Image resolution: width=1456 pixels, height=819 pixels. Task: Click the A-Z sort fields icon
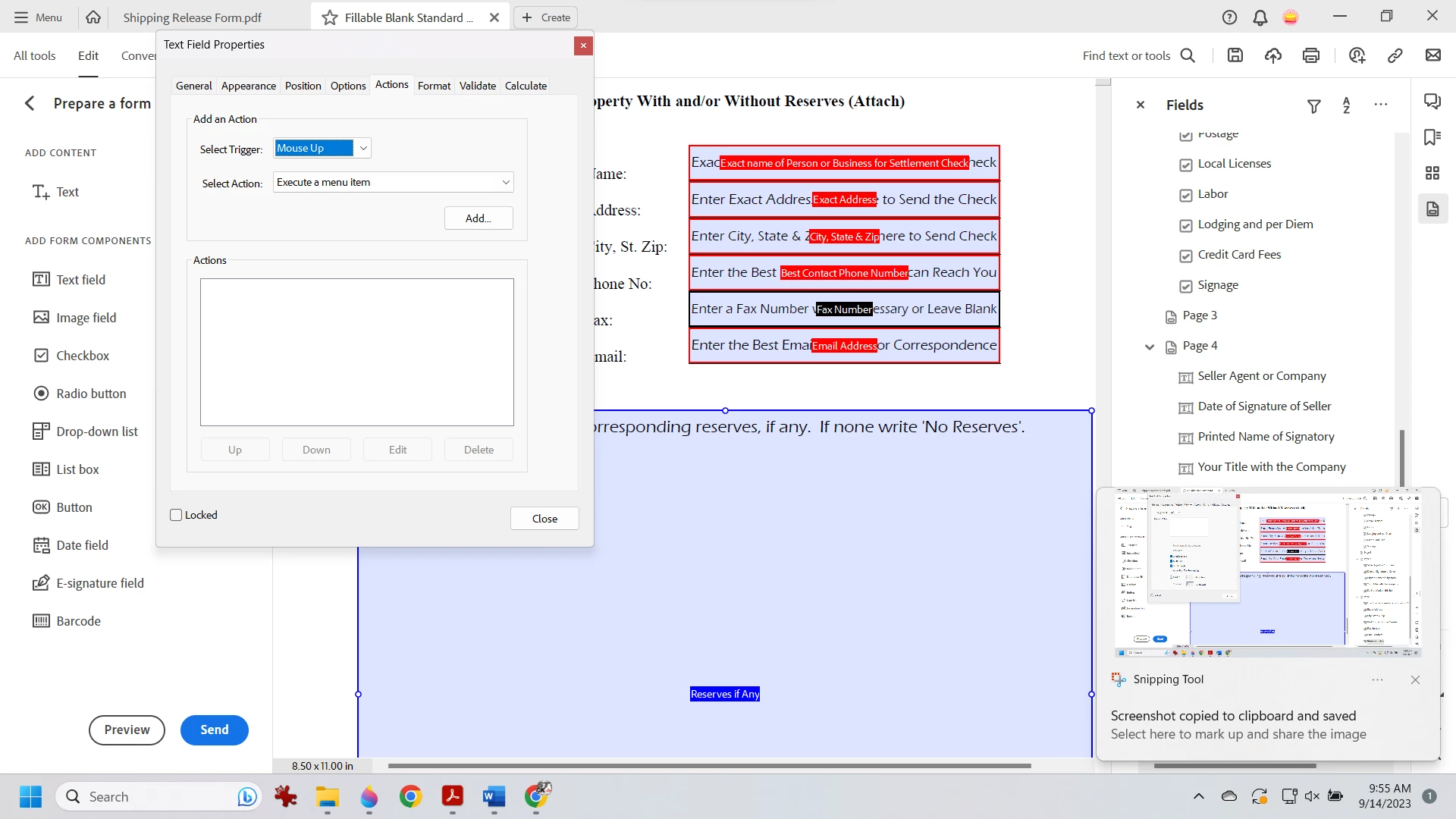[x=1346, y=105]
